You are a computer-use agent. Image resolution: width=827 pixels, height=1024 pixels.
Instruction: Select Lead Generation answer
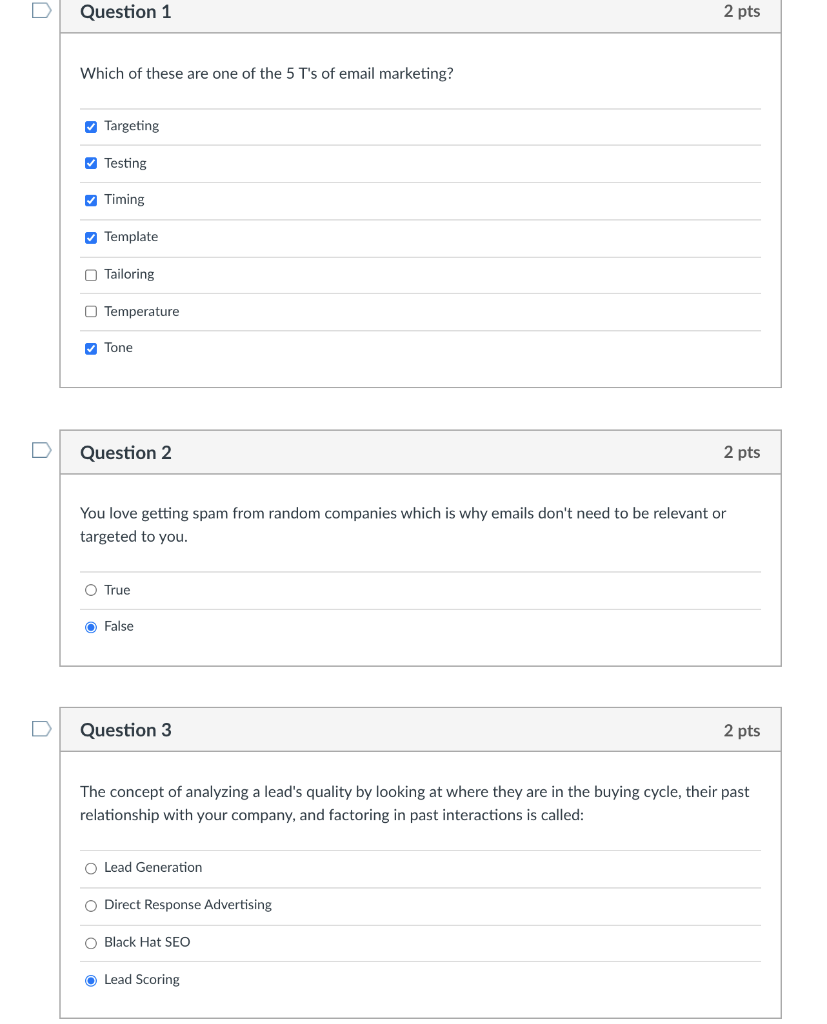tap(91, 868)
